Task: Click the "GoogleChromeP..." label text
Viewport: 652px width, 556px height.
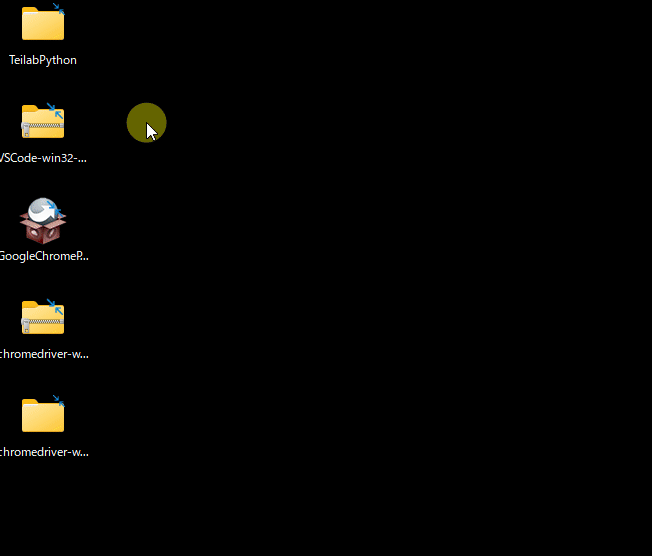Action: point(44,256)
